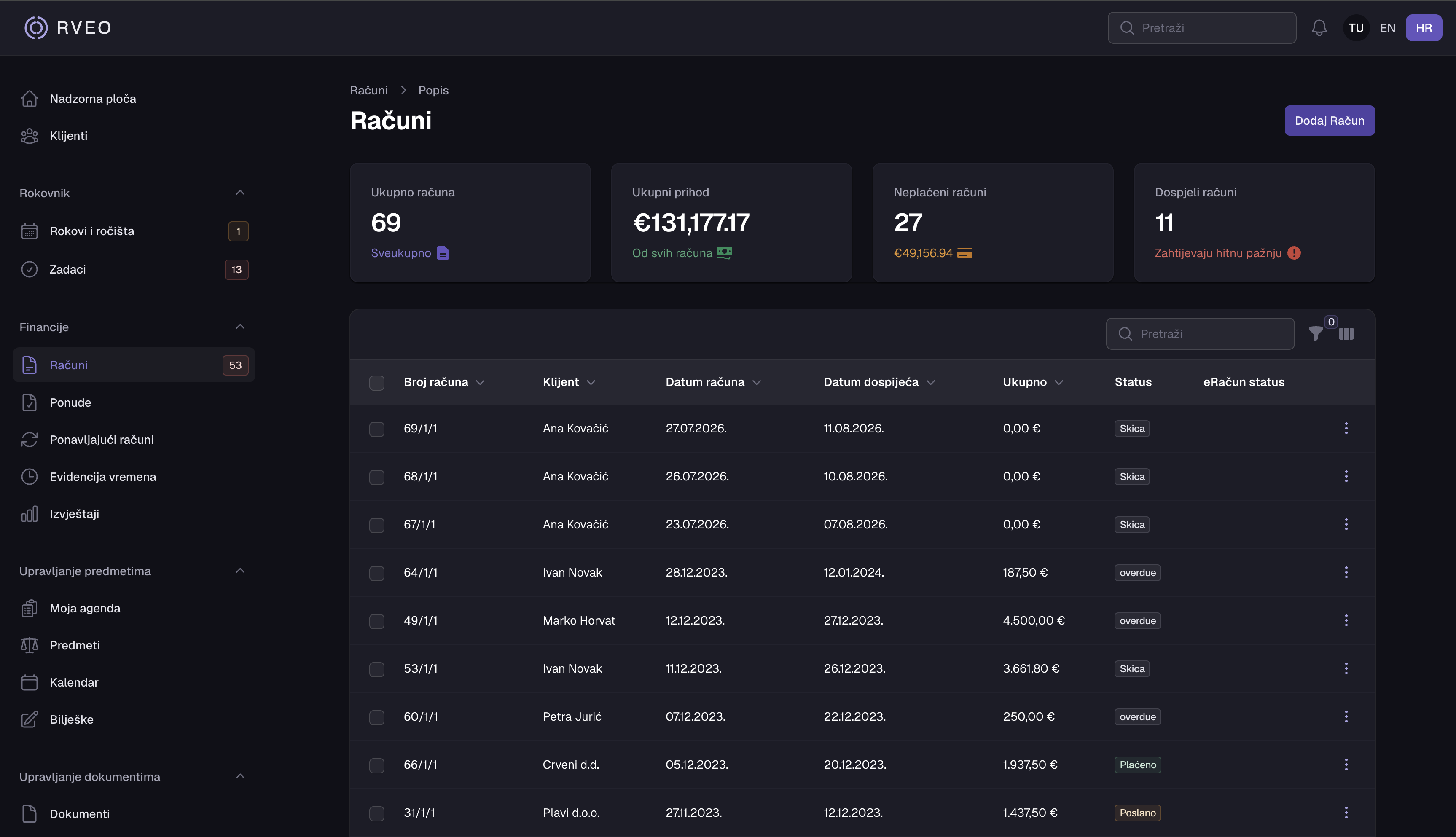Check the box for invoice 69/1/1
This screenshot has width=1456, height=837.
(376, 429)
